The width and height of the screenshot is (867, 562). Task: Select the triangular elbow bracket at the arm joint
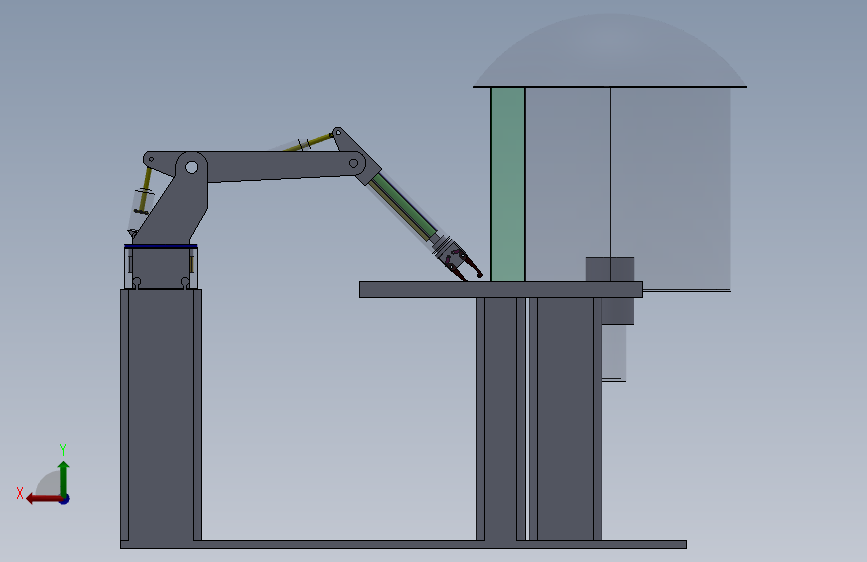pyautogui.click(x=356, y=156)
